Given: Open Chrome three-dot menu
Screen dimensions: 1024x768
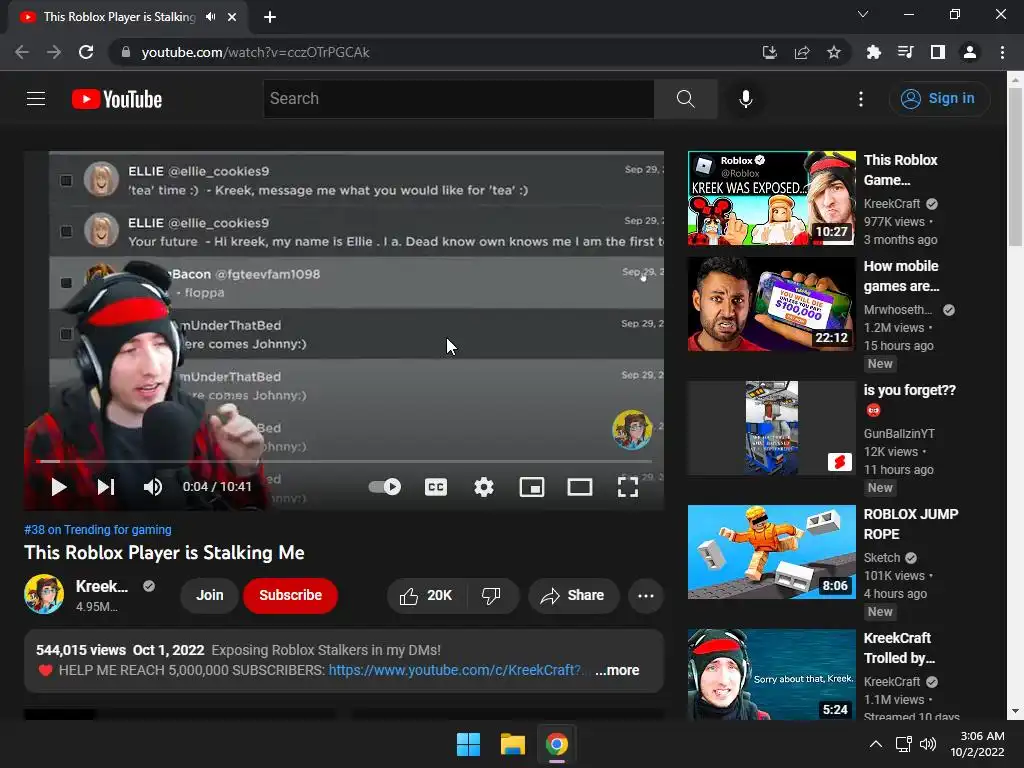Looking at the screenshot, I should tap(1002, 52).
